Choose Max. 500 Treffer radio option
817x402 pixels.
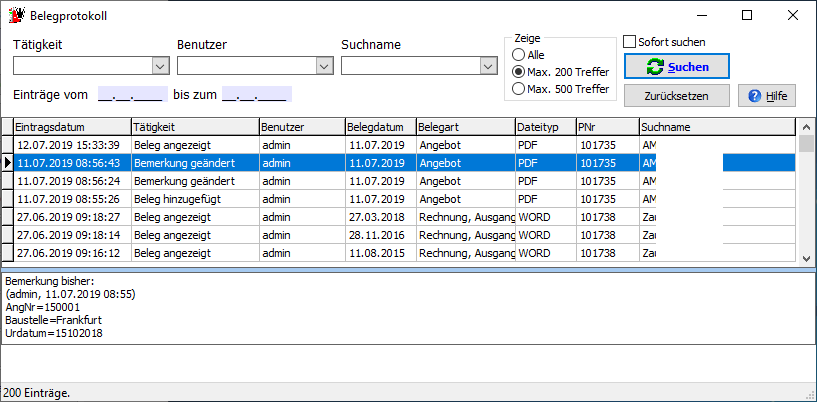click(x=518, y=89)
